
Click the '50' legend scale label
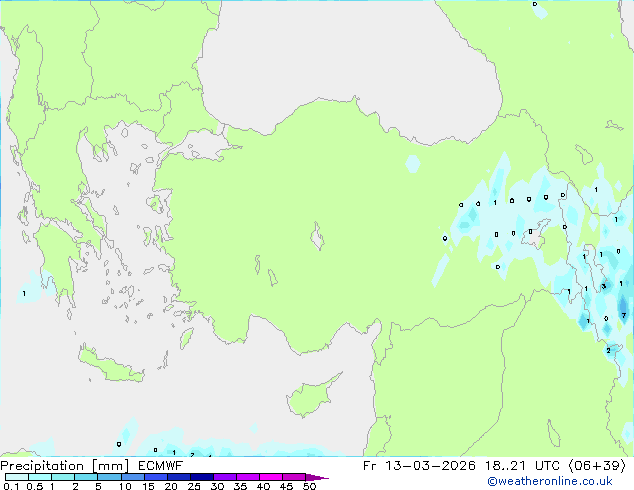tap(309, 486)
